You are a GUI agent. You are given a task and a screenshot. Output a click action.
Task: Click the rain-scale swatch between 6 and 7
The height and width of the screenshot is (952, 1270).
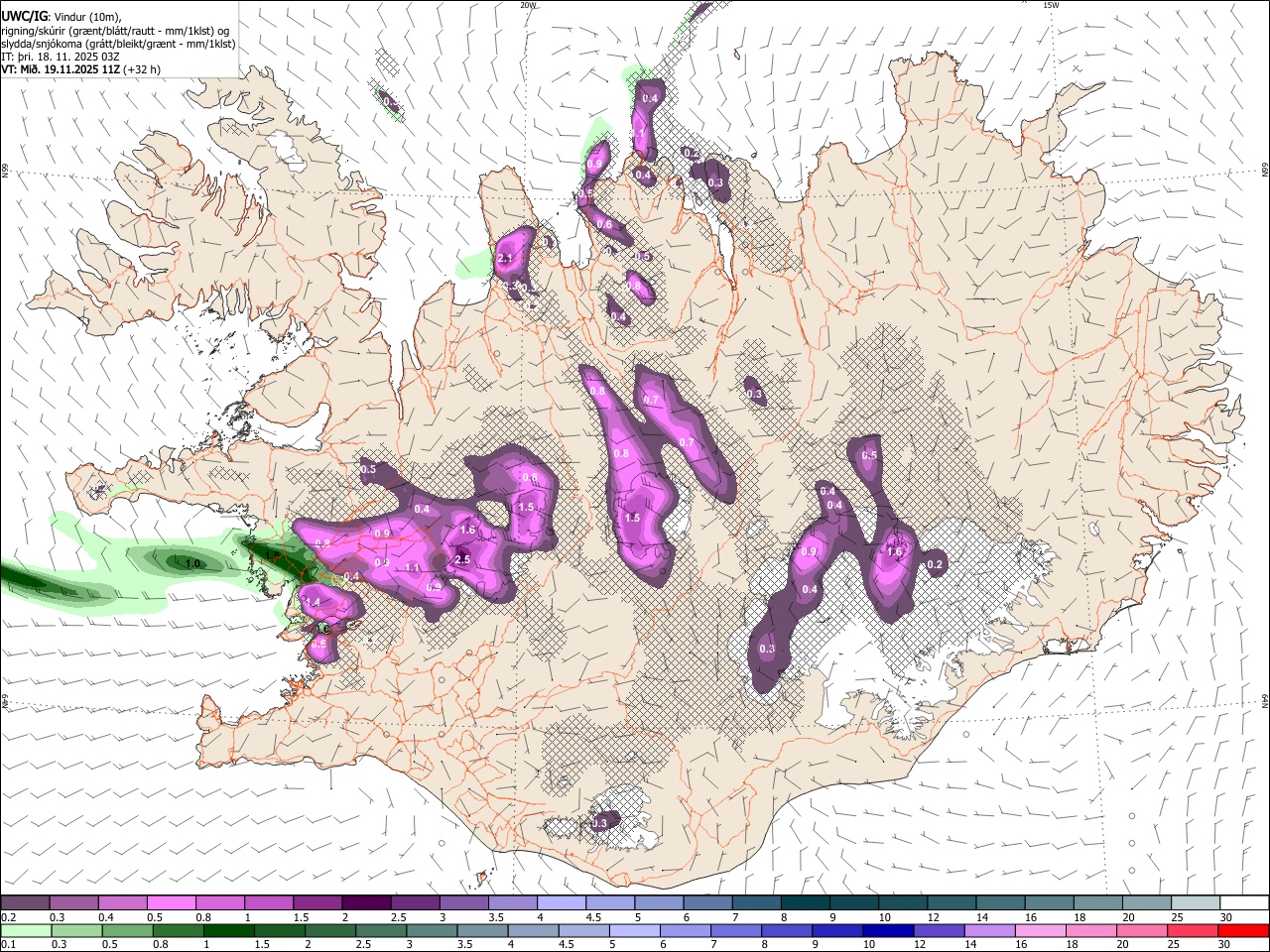click(x=686, y=931)
